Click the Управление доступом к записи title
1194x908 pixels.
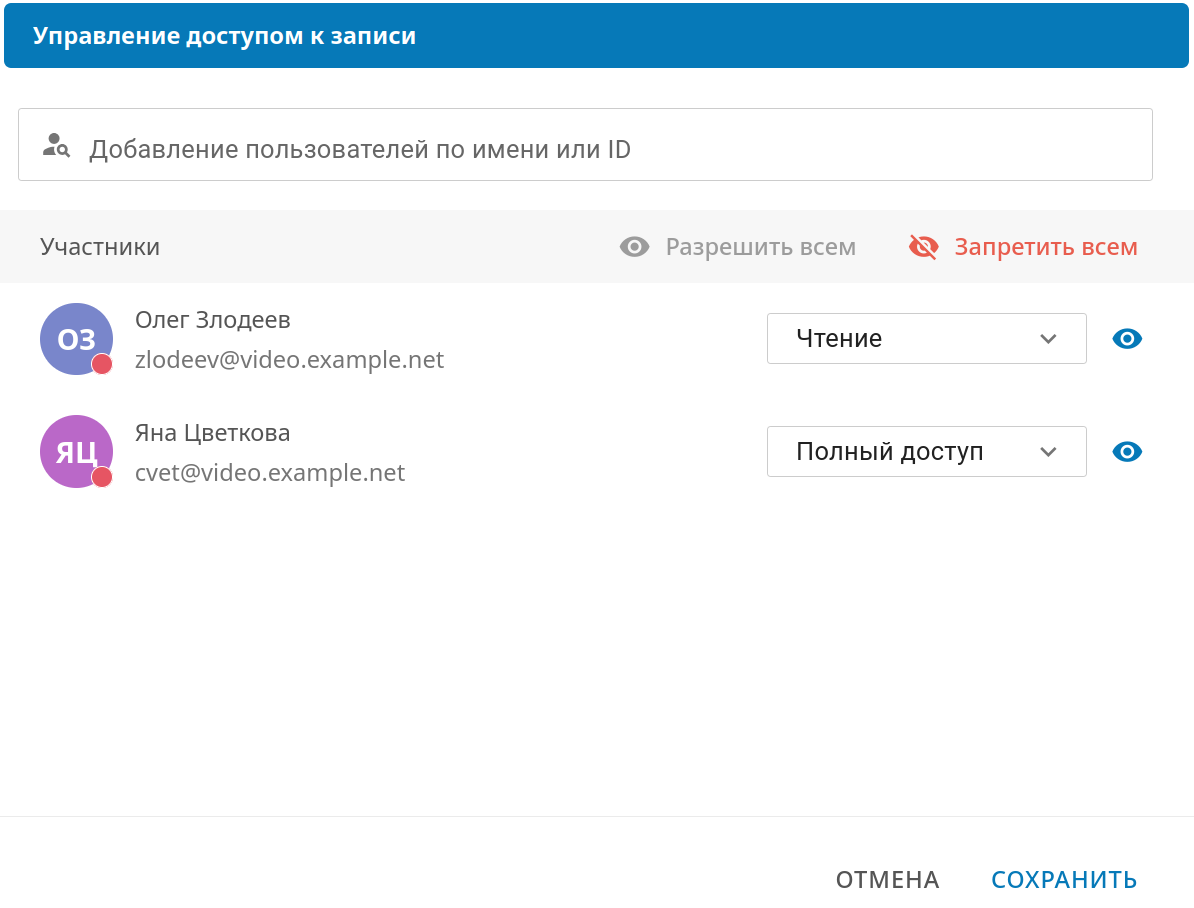[222, 35]
